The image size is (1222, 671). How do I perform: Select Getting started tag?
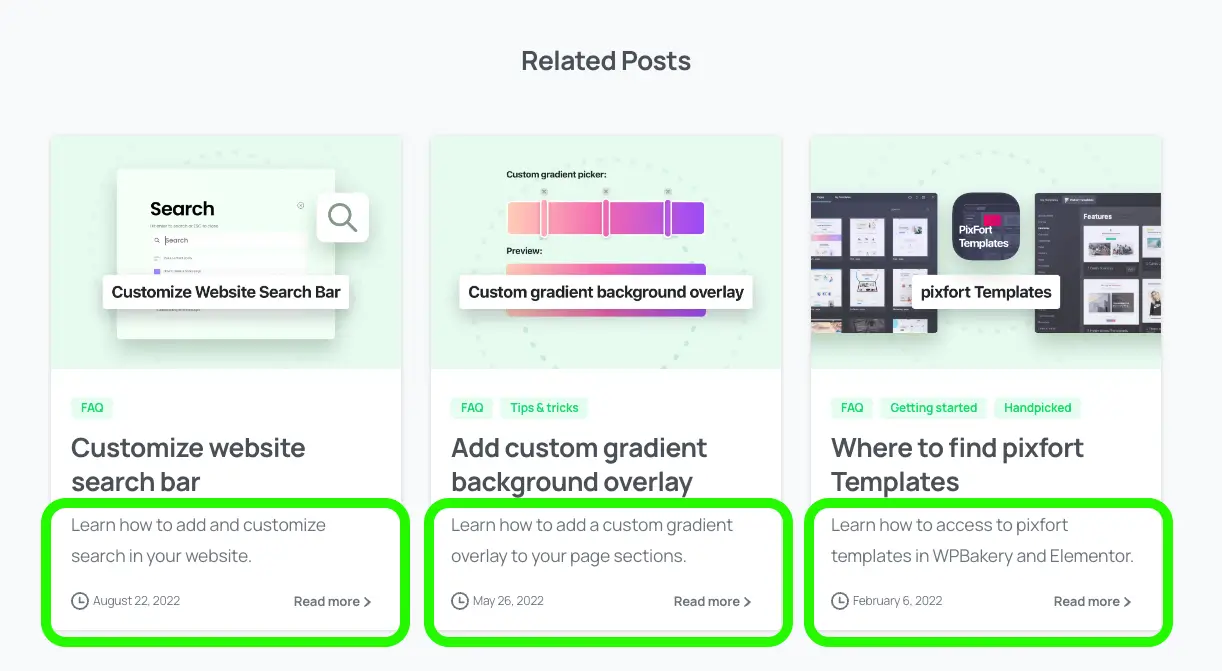933,408
